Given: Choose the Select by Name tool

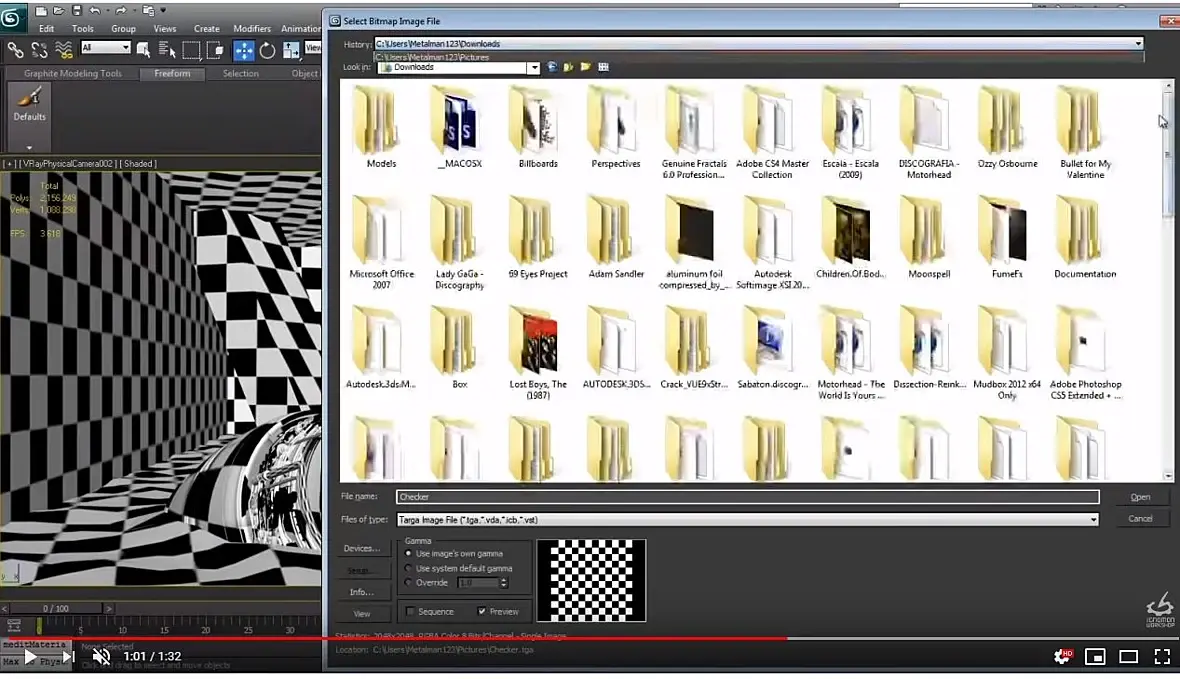Looking at the screenshot, I should point(167,50).
